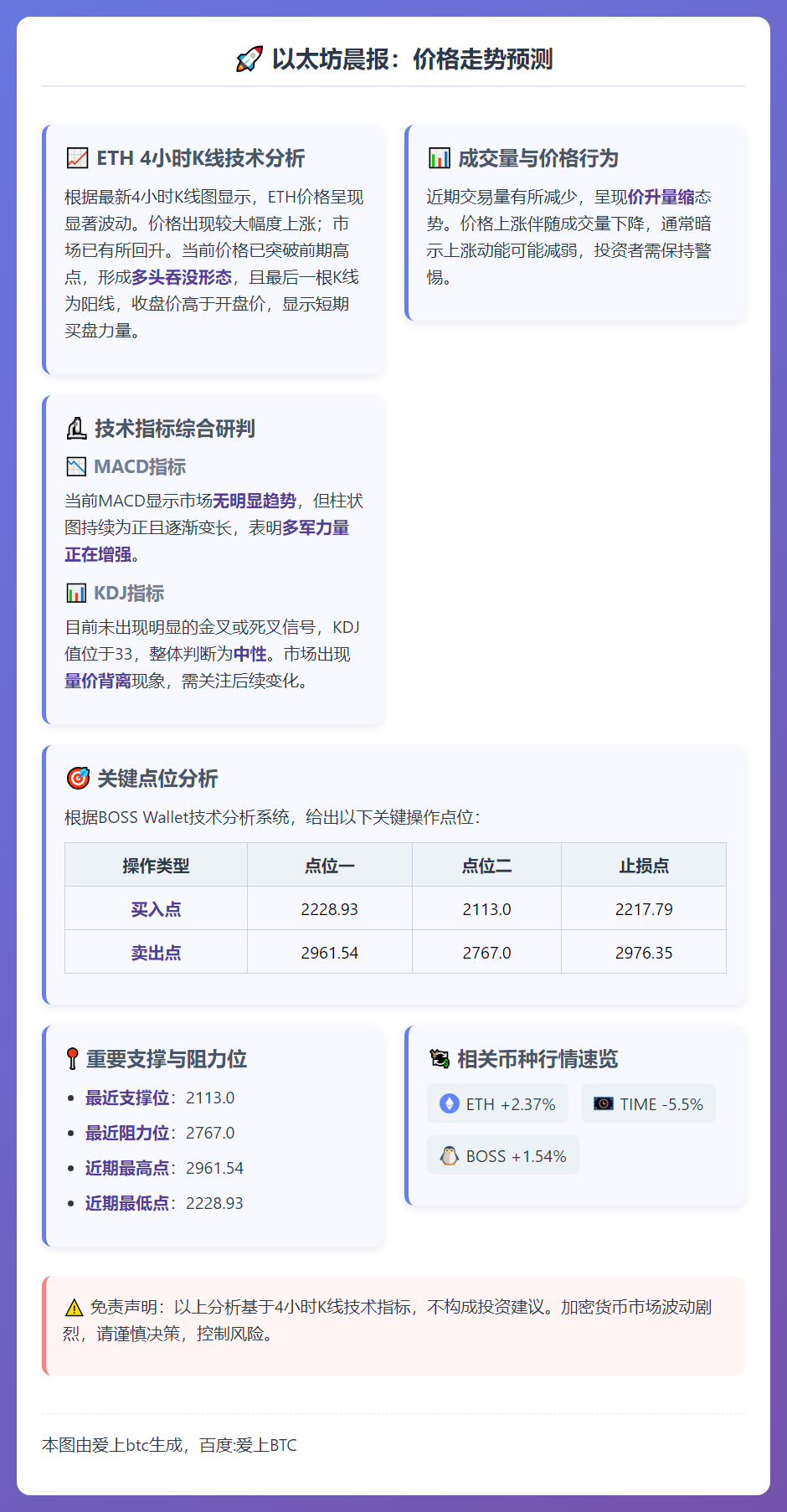Image resolution: width=787 pixels, height=1512 pixels.
Task: Click the target icon beside 关键点位分析
Action: pos(78,779)
